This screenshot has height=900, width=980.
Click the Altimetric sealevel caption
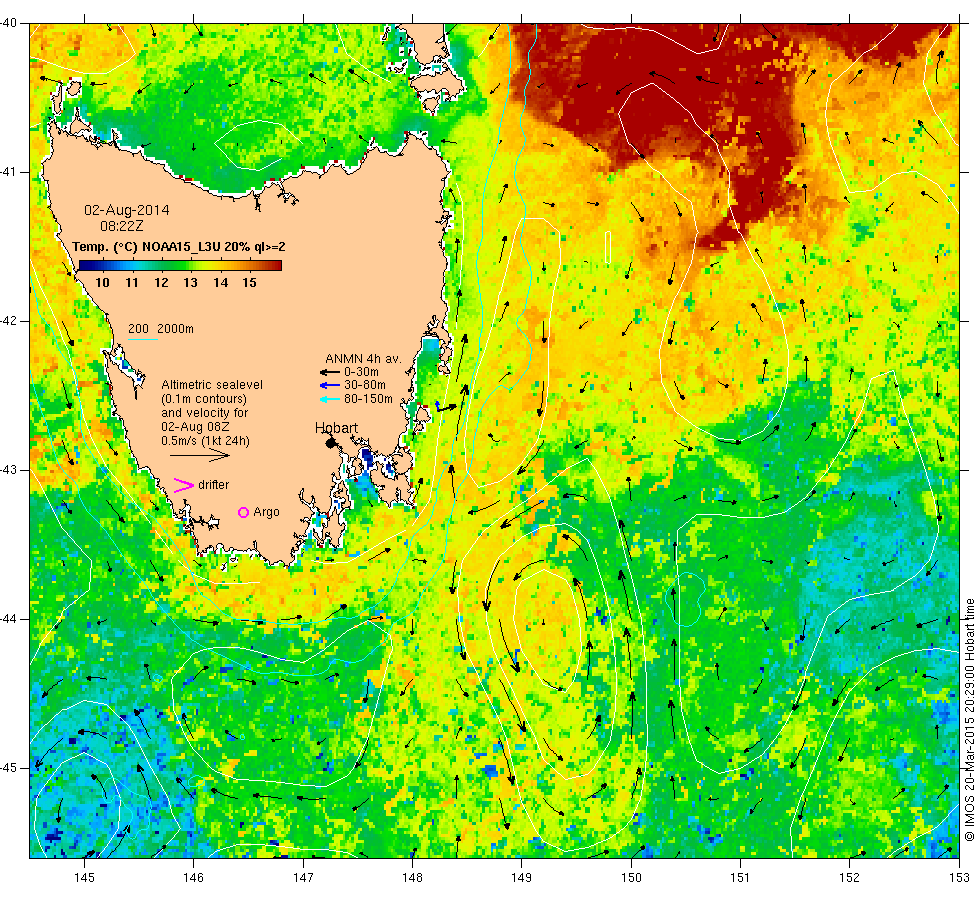point(212,385)
